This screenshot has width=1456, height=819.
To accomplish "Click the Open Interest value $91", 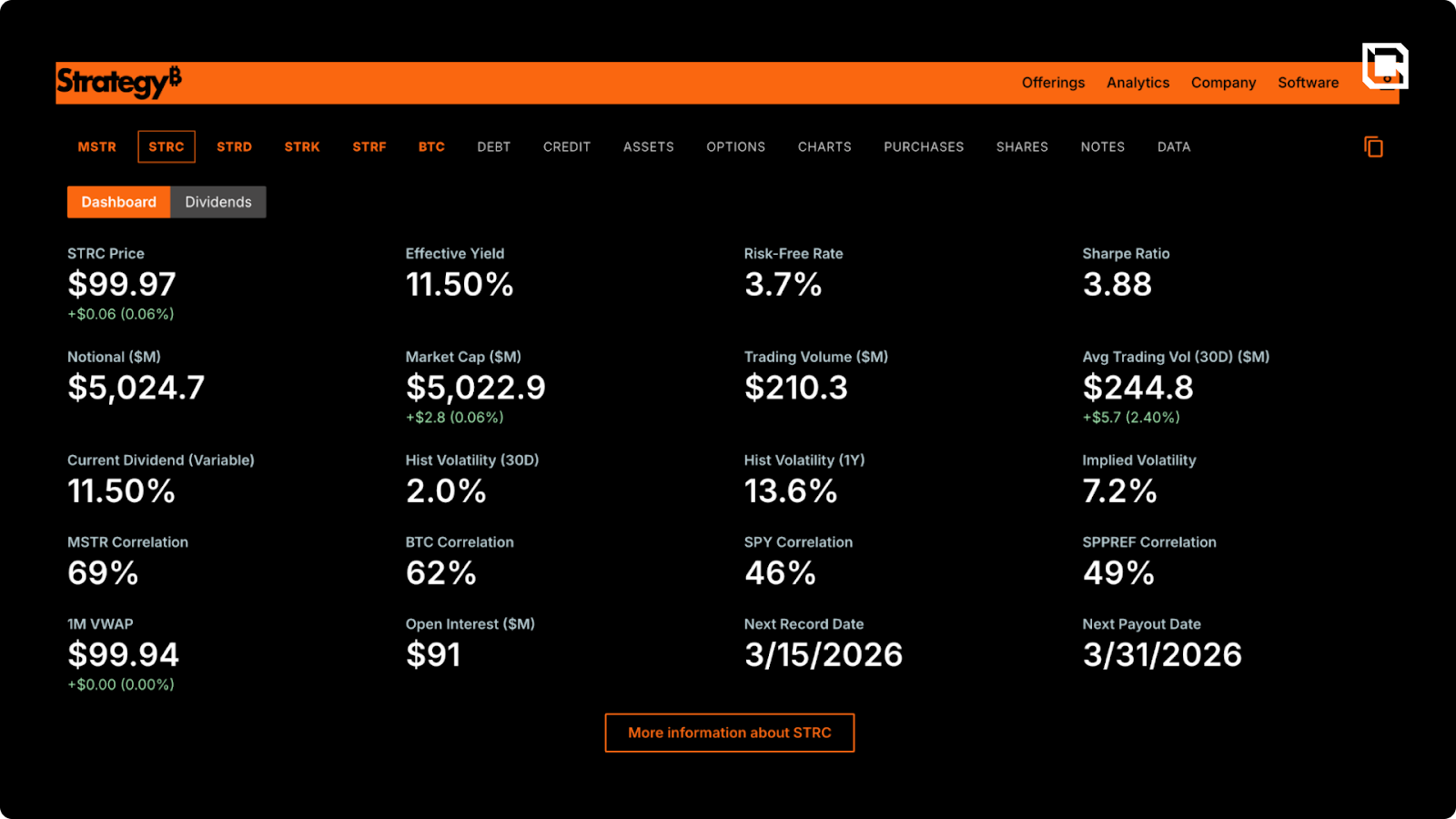I will pyautogui.click(x=433, y=655).
